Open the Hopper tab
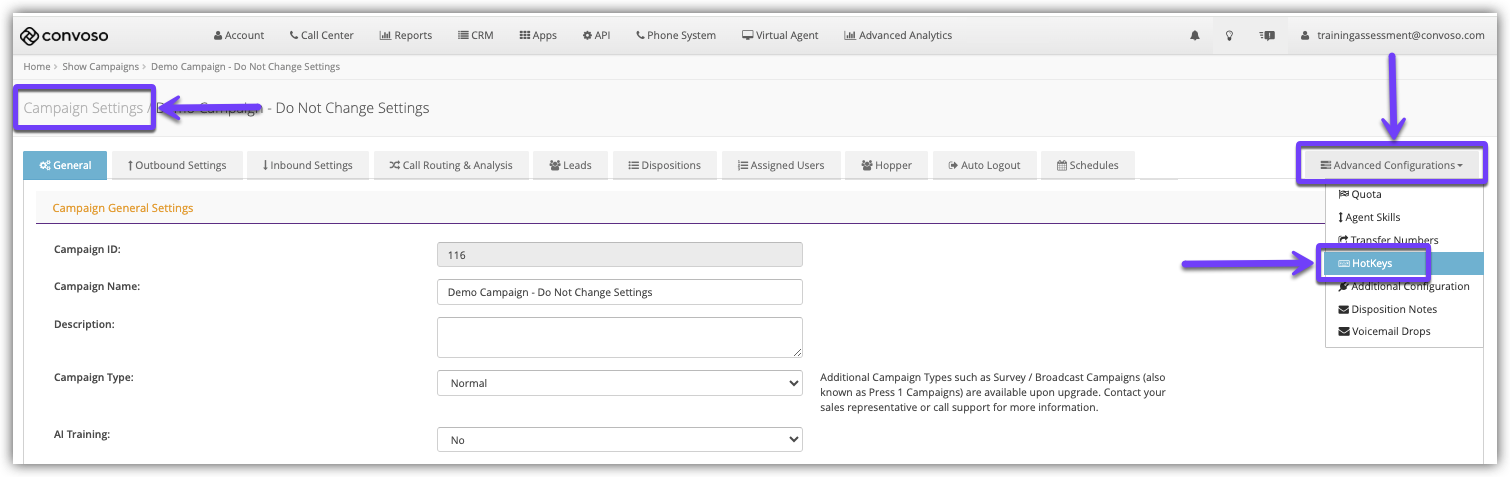This screenshot has width=1510, height=477. point(886,165)
